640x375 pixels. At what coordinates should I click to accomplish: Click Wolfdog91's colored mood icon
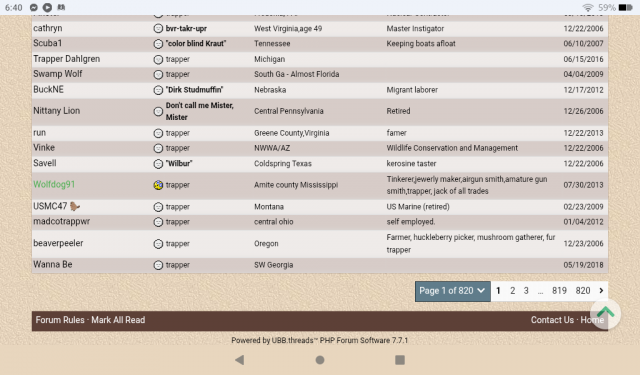pyautogui.click(x=158, y=185)
